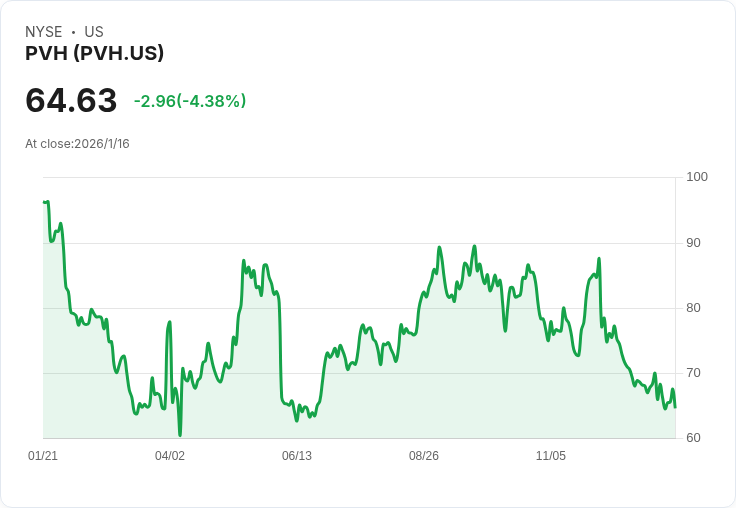Click the lowest dip of the line near 04/02
Image resolution: width=736 pixels, height=508 pixels.
coord(180,435)
